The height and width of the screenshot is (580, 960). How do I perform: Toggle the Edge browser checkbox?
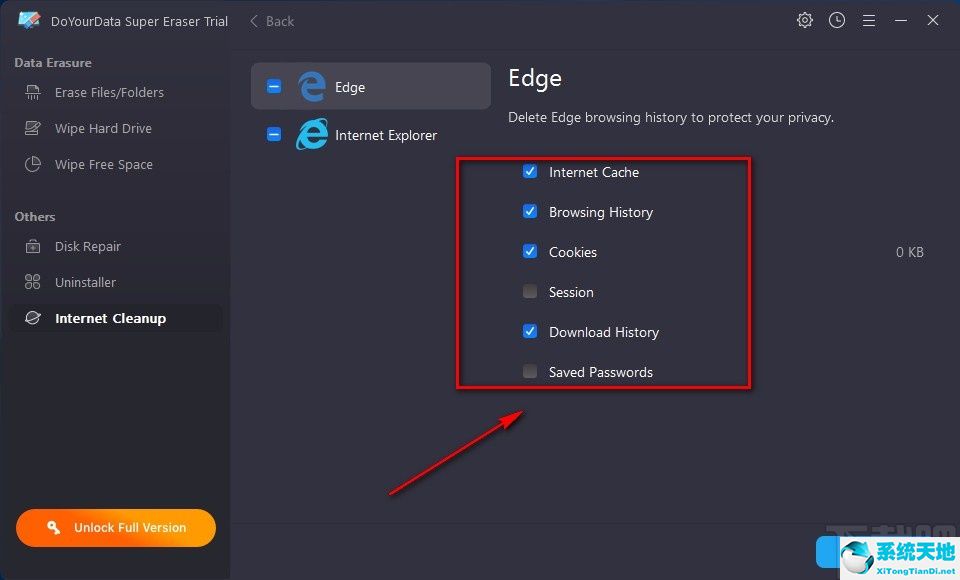coord(274,86)
